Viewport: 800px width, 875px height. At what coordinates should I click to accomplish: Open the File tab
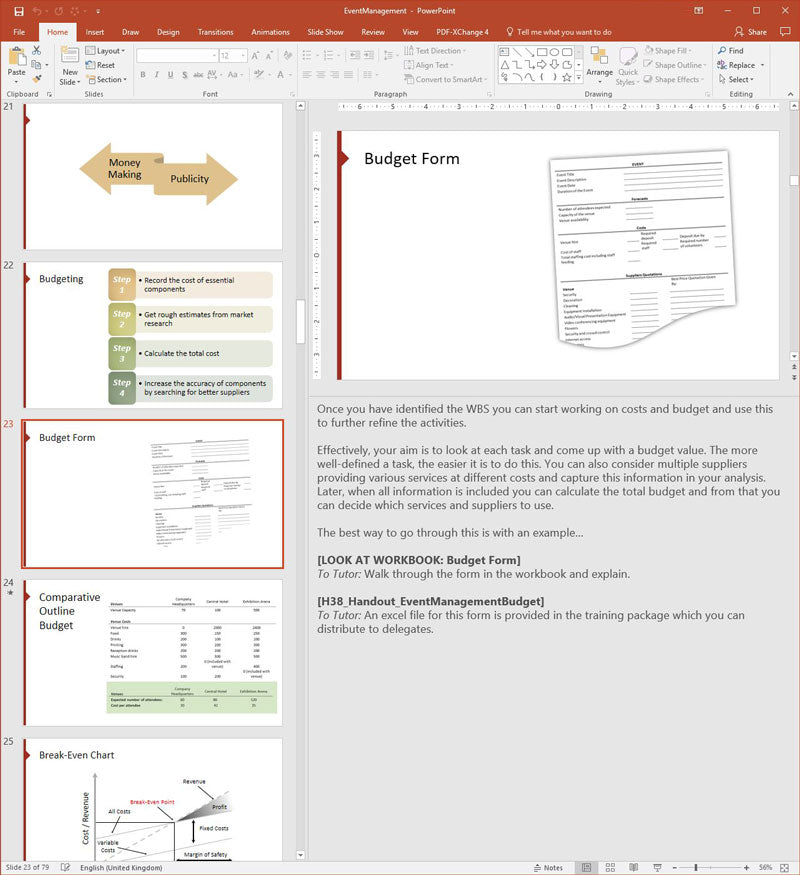(19, 32)
